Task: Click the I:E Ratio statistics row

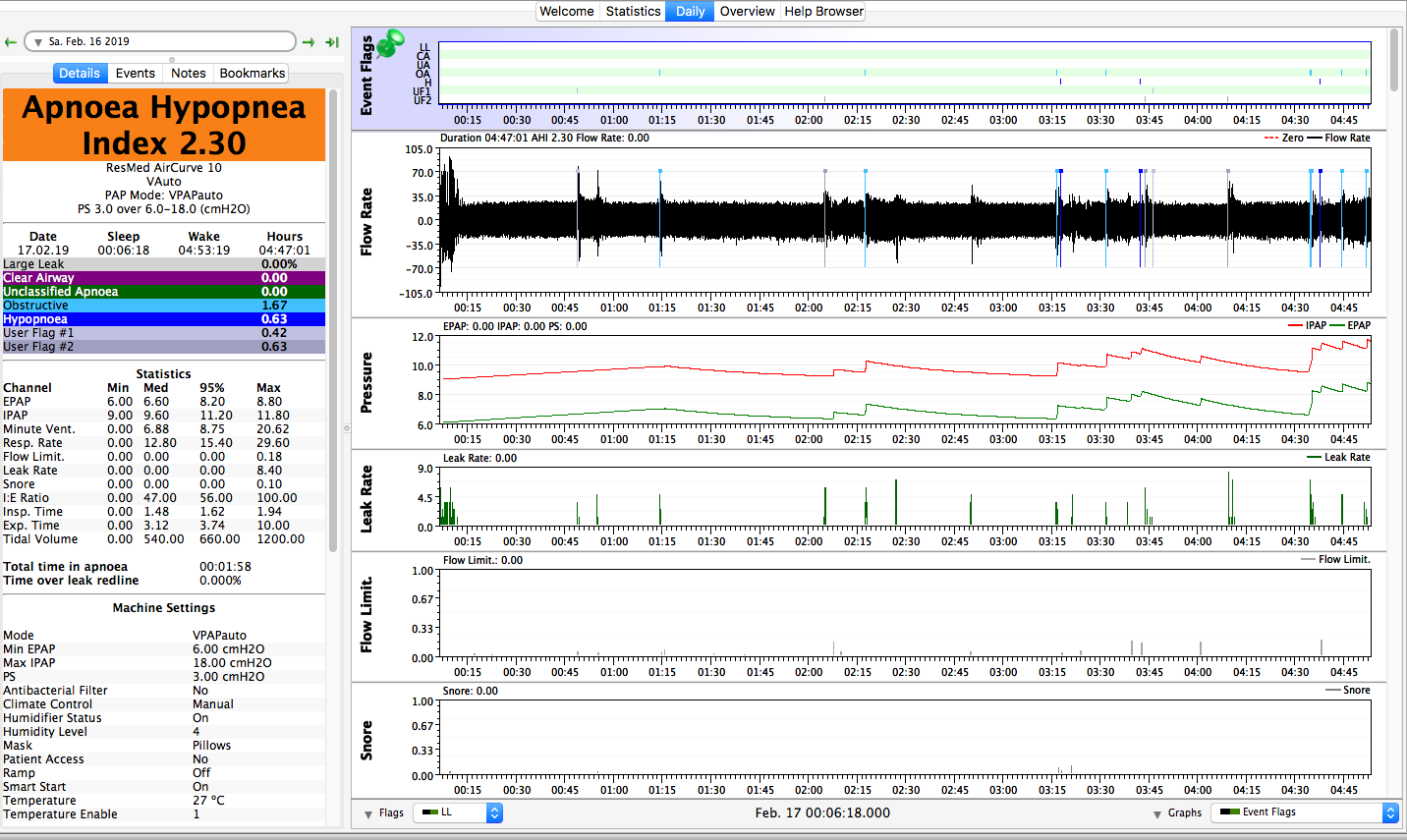Action: tap(164, 498)
